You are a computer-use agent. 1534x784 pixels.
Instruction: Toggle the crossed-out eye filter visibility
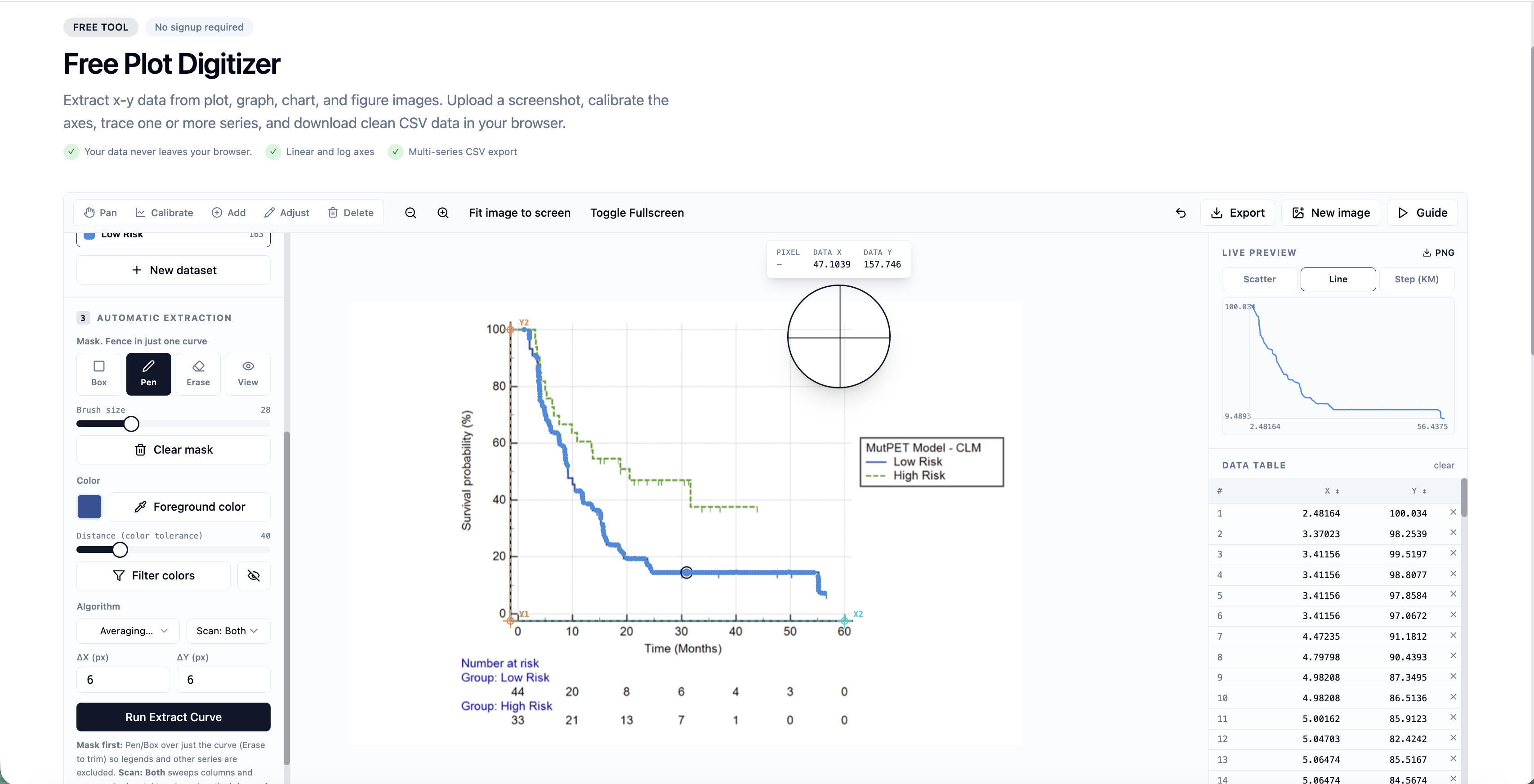click(254, 576)
